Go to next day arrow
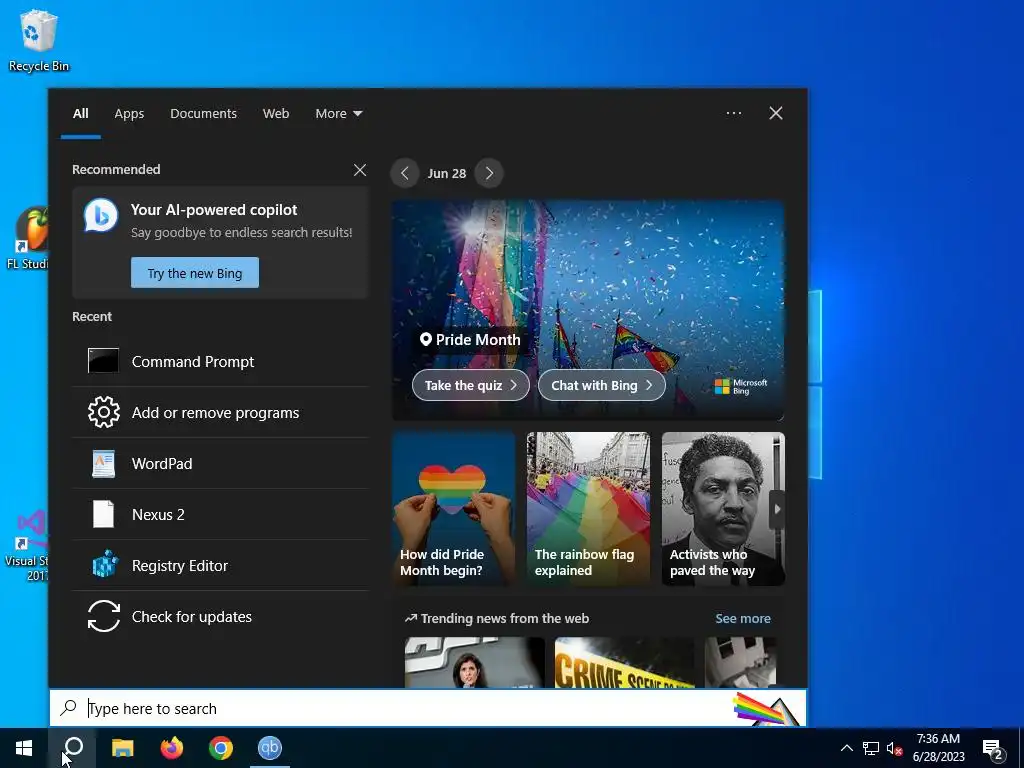The image size is (1024, 768). (x=489, y=173)
